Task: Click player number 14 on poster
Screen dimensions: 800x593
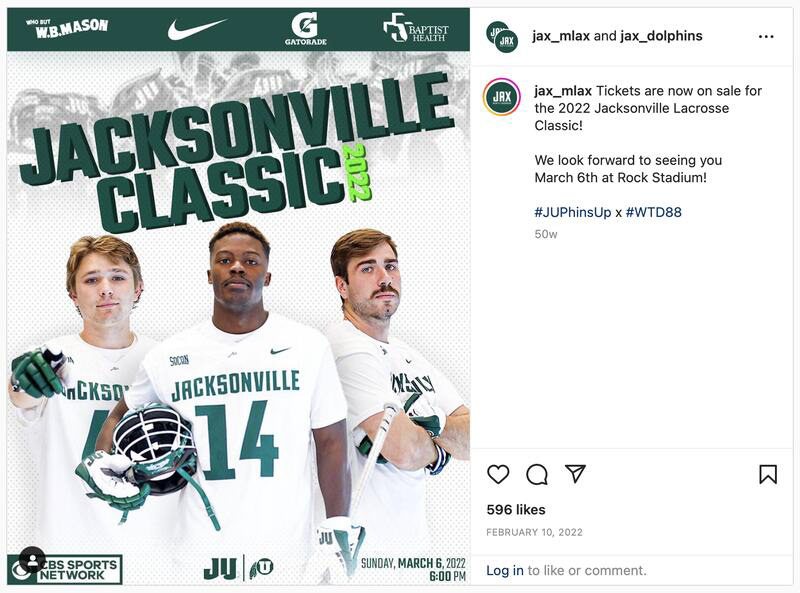Action: (238, 441)
